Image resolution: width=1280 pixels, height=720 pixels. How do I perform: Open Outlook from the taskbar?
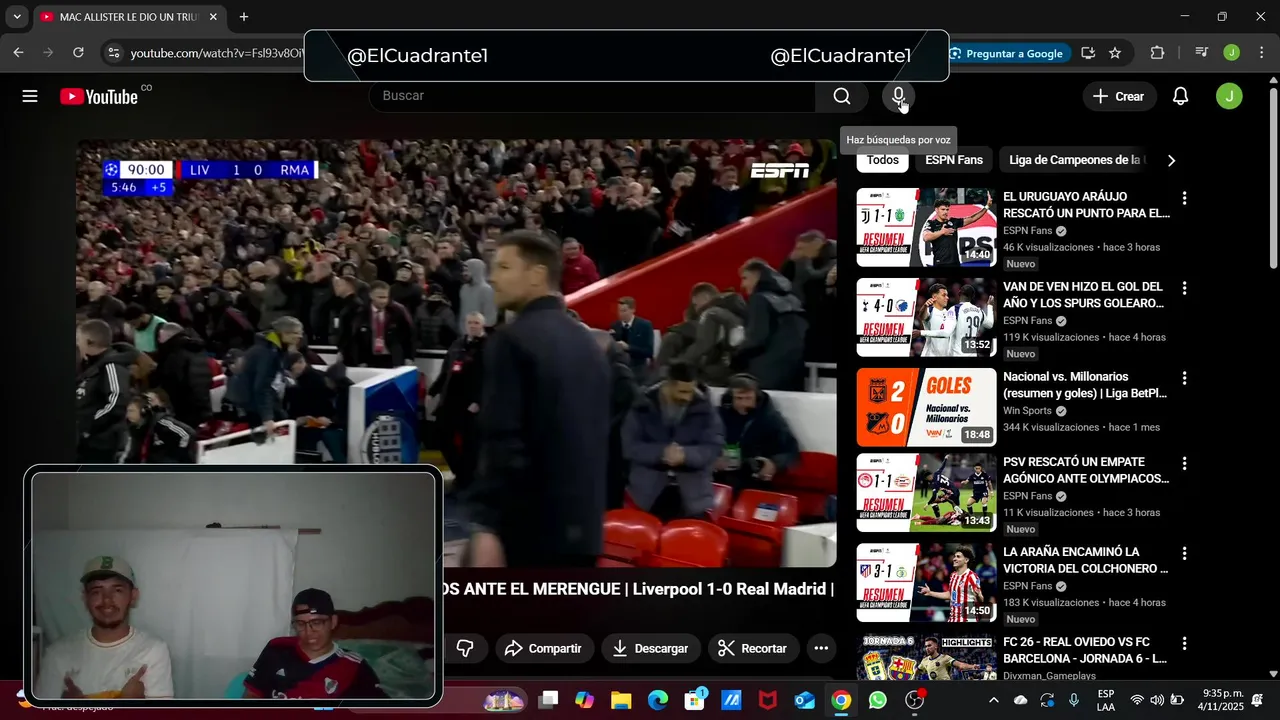804,700
